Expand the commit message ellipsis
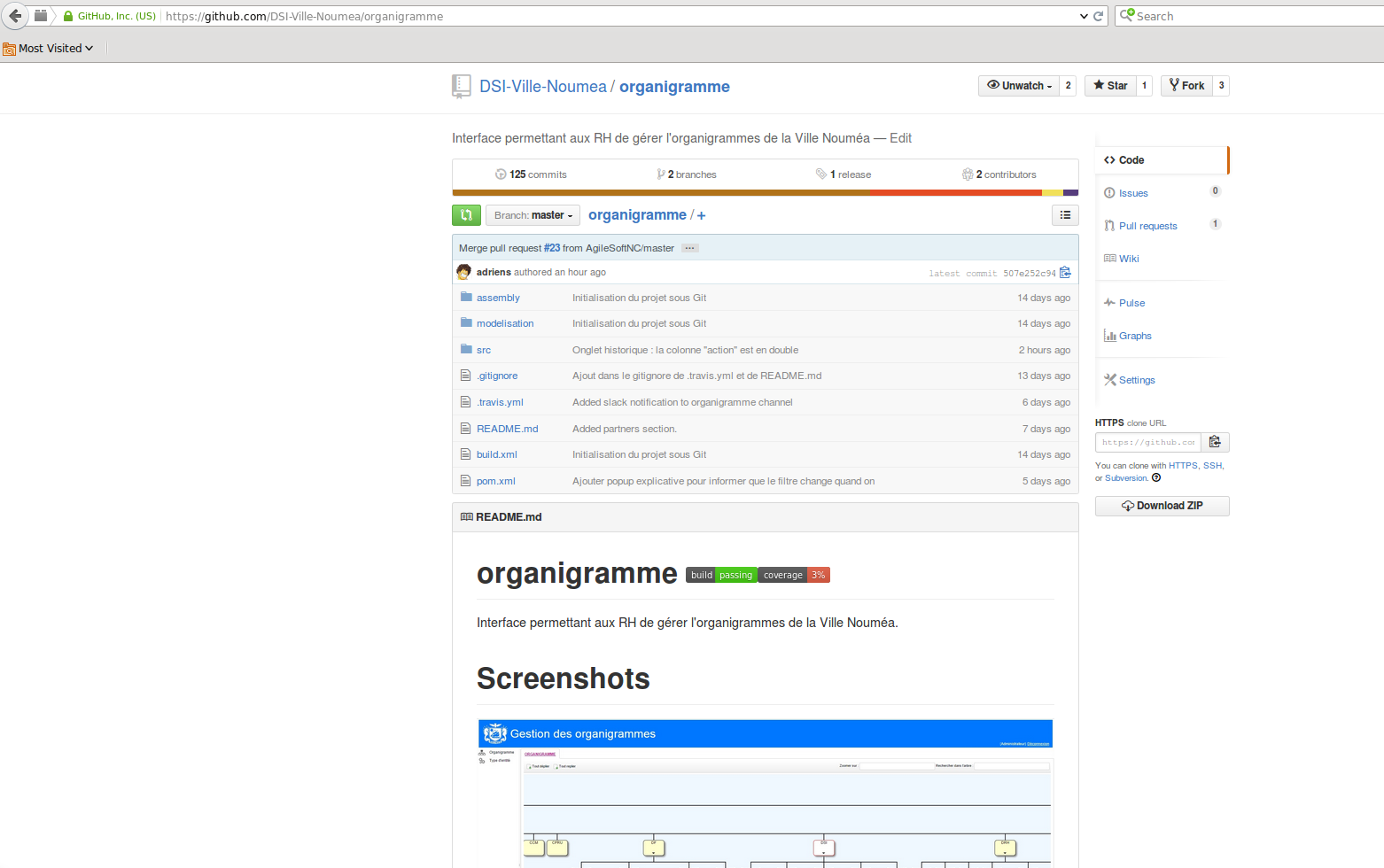1384x868 pixels. click(690, 248)
